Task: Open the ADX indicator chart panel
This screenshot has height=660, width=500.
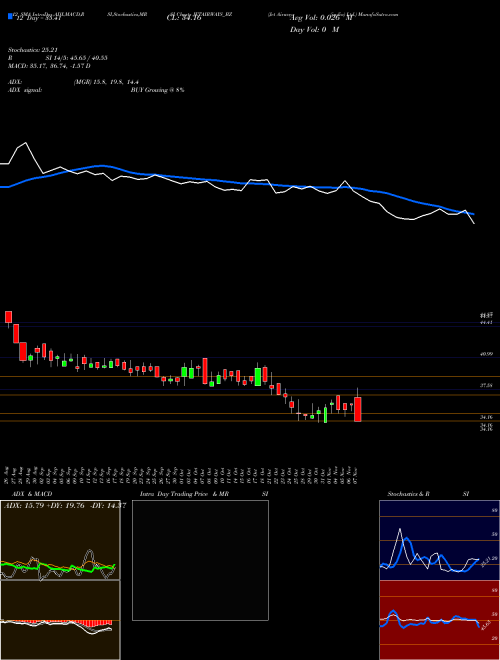Action: [60, 540]
